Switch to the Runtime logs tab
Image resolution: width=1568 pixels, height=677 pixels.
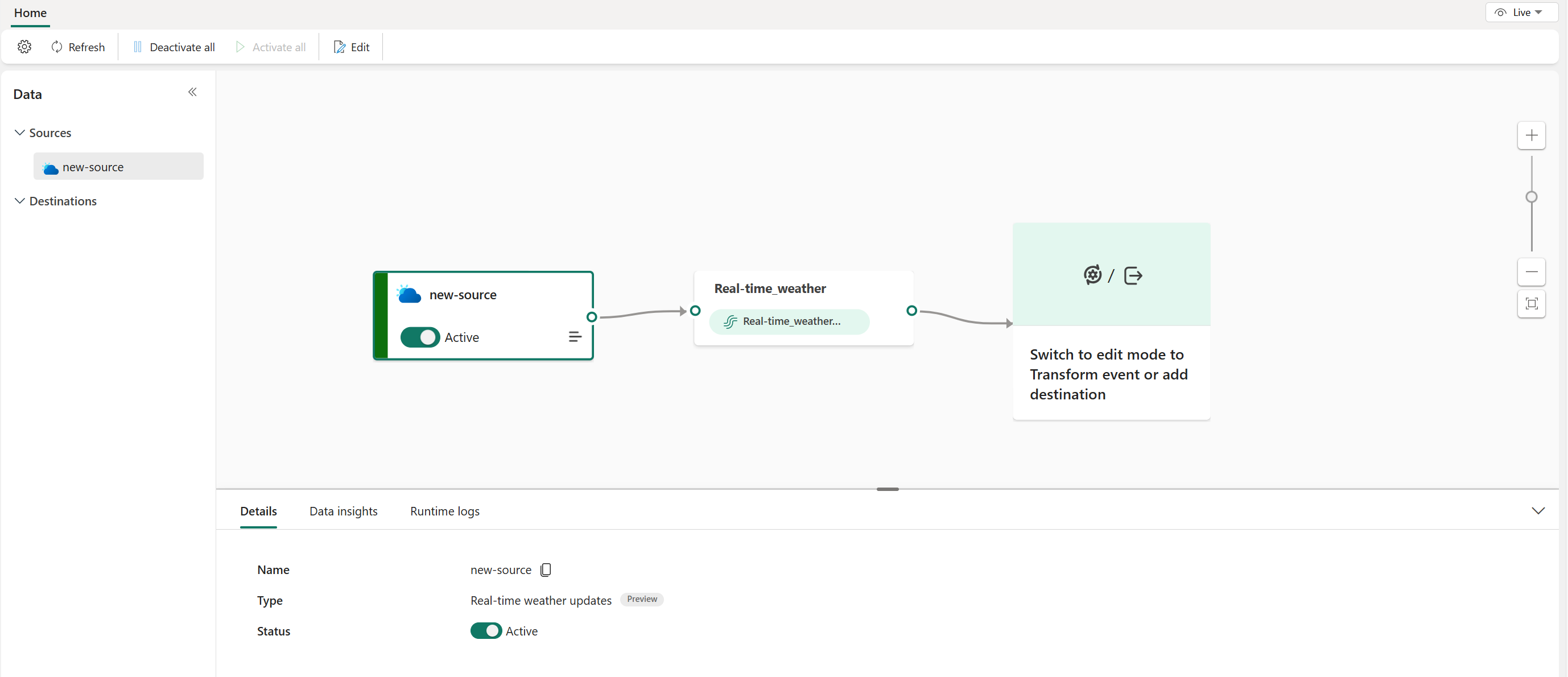(444, 511)
